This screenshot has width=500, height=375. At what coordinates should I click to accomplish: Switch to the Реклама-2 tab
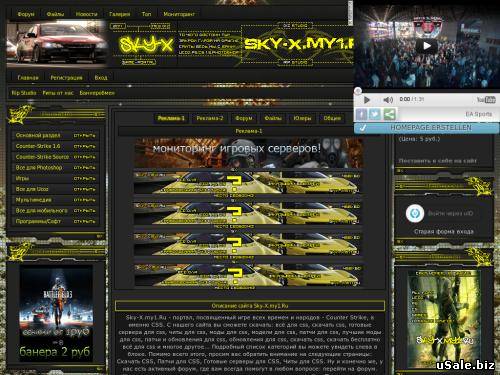(210, 118)
